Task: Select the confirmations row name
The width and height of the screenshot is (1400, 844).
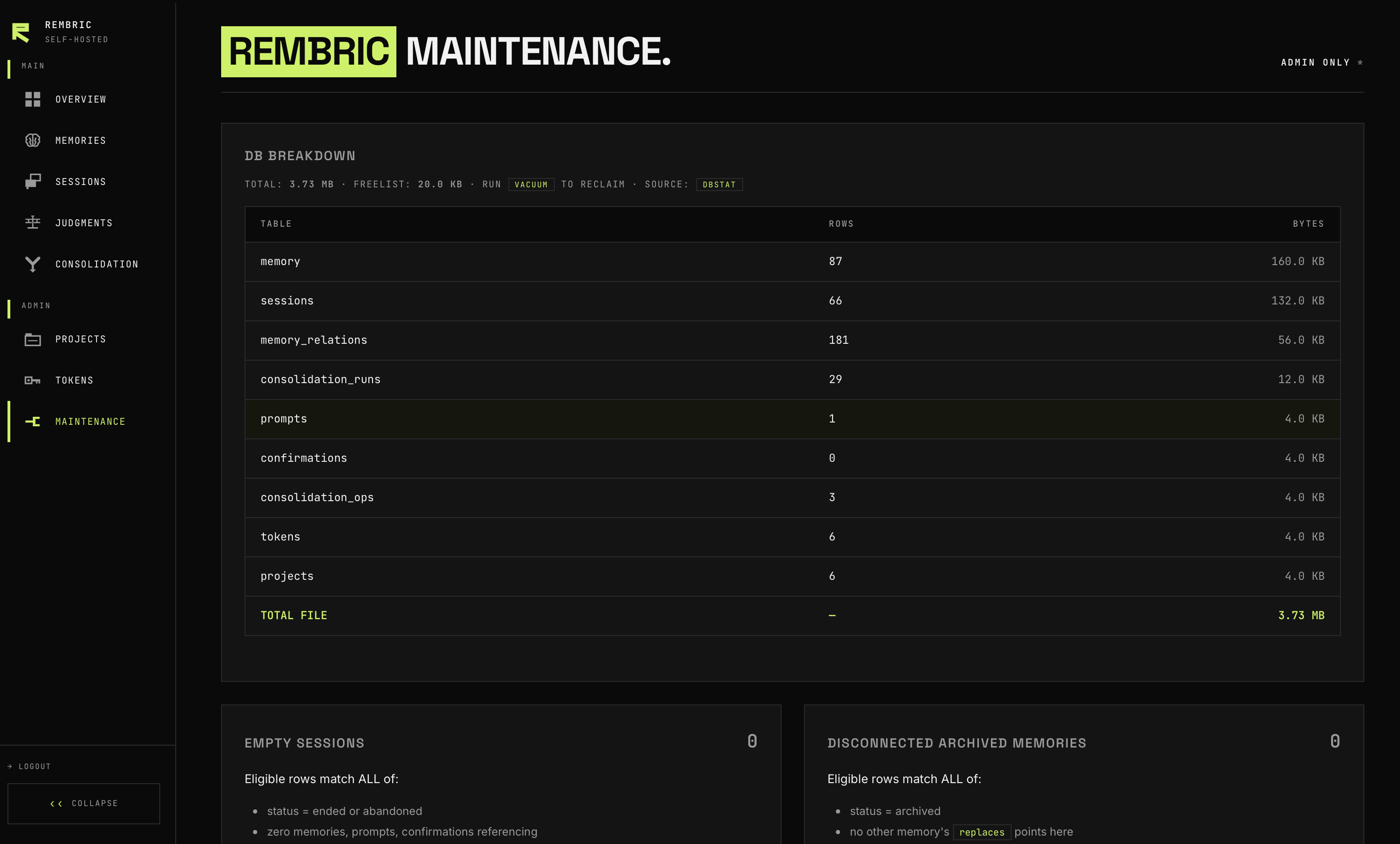Action: (x=304, y=458)
